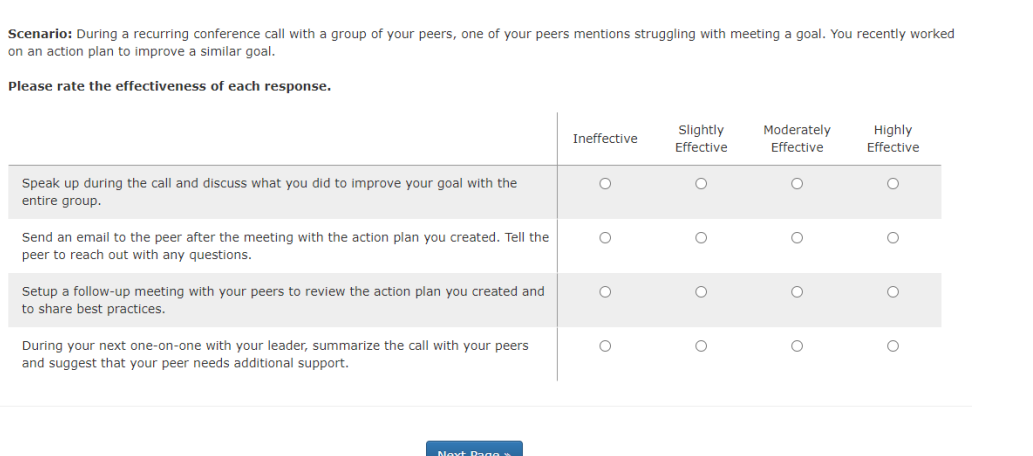Rate 'Speak up during the call' as Highly Effective

[x=893, y=184]
